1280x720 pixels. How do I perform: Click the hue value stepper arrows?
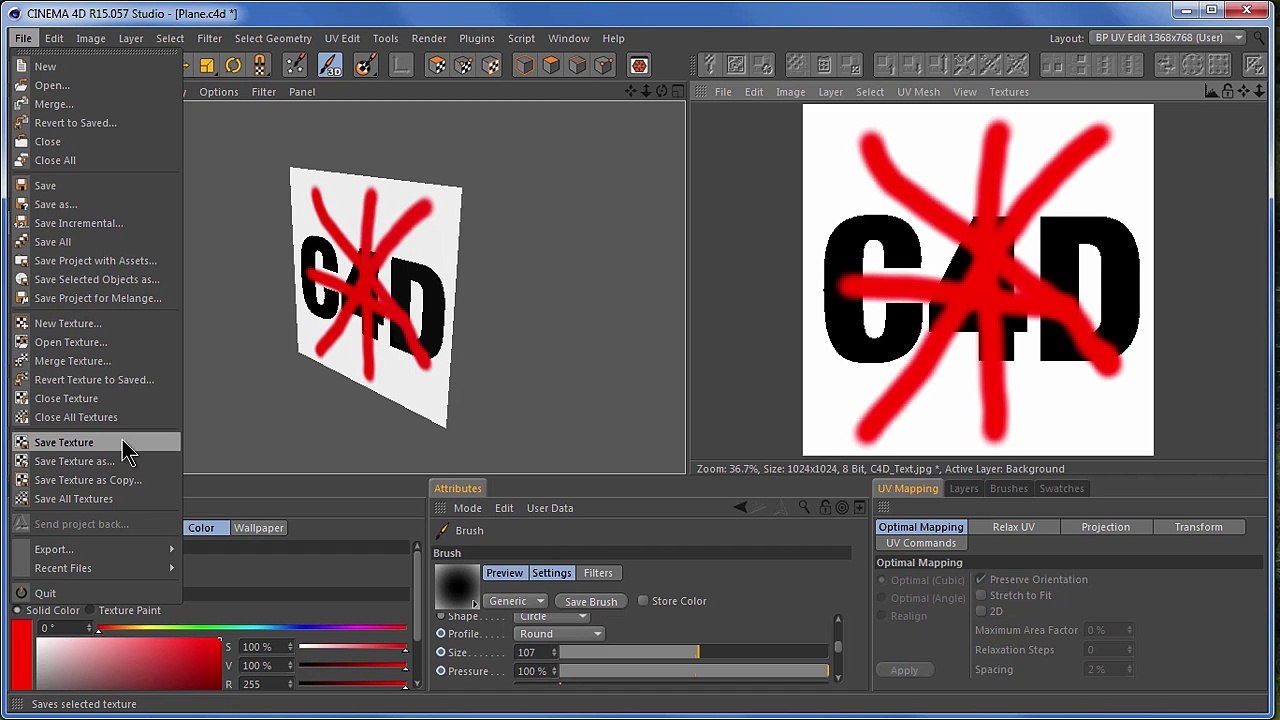[88, 628]
